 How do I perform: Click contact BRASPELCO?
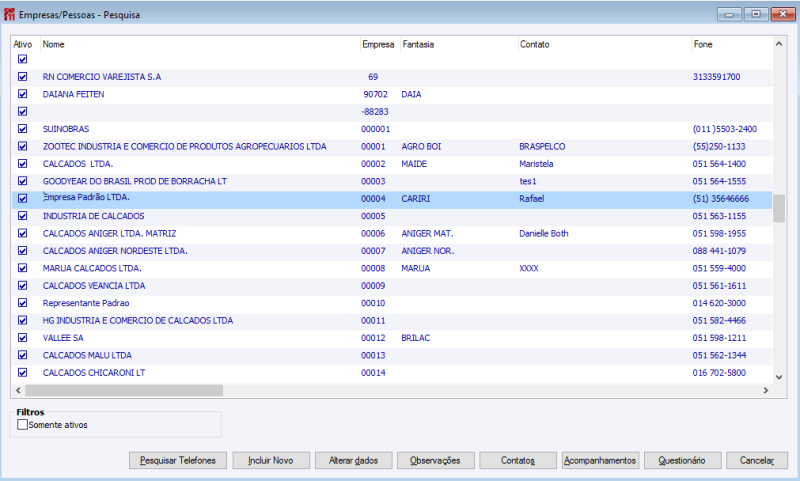pos(542,146)
